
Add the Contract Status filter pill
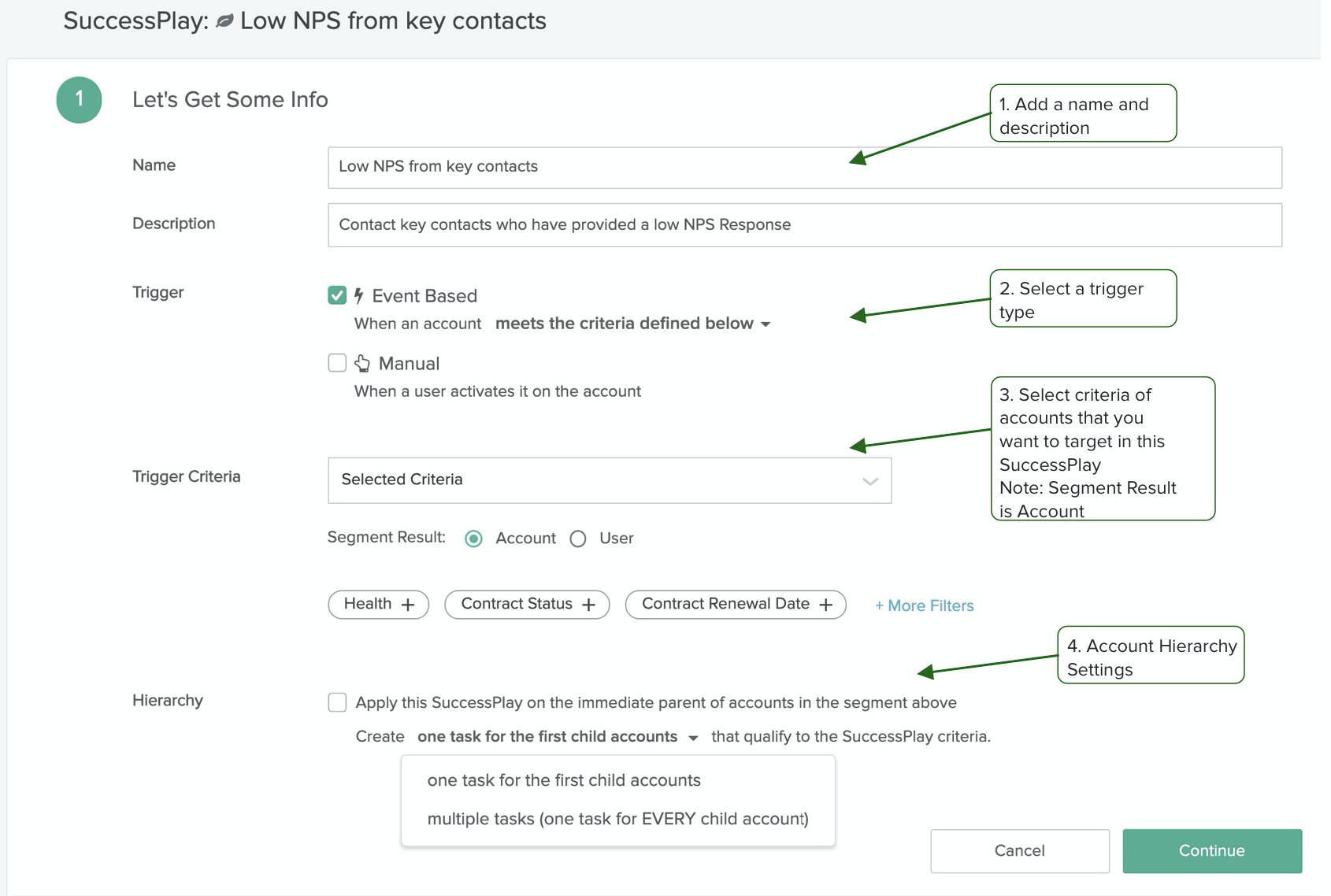528,605
